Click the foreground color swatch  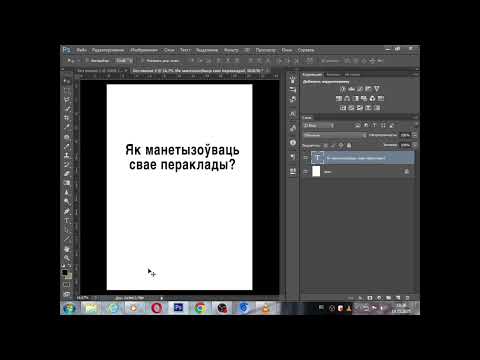[x=65, y=272]
